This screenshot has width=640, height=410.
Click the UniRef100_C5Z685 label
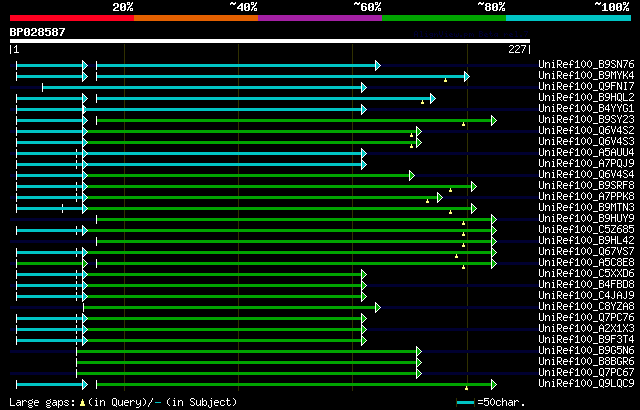(586, 230)
